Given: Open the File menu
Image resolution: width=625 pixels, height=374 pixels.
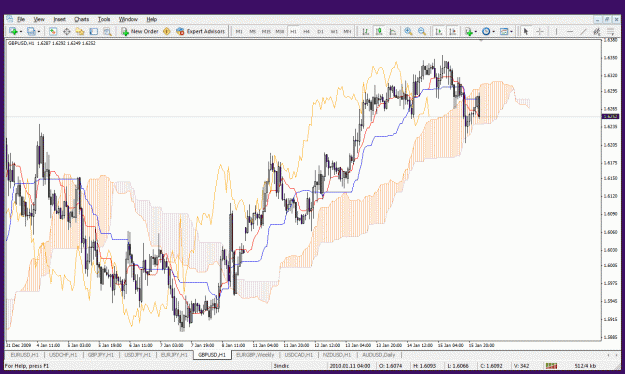Looking at the screenshot, I should [21, 19].
